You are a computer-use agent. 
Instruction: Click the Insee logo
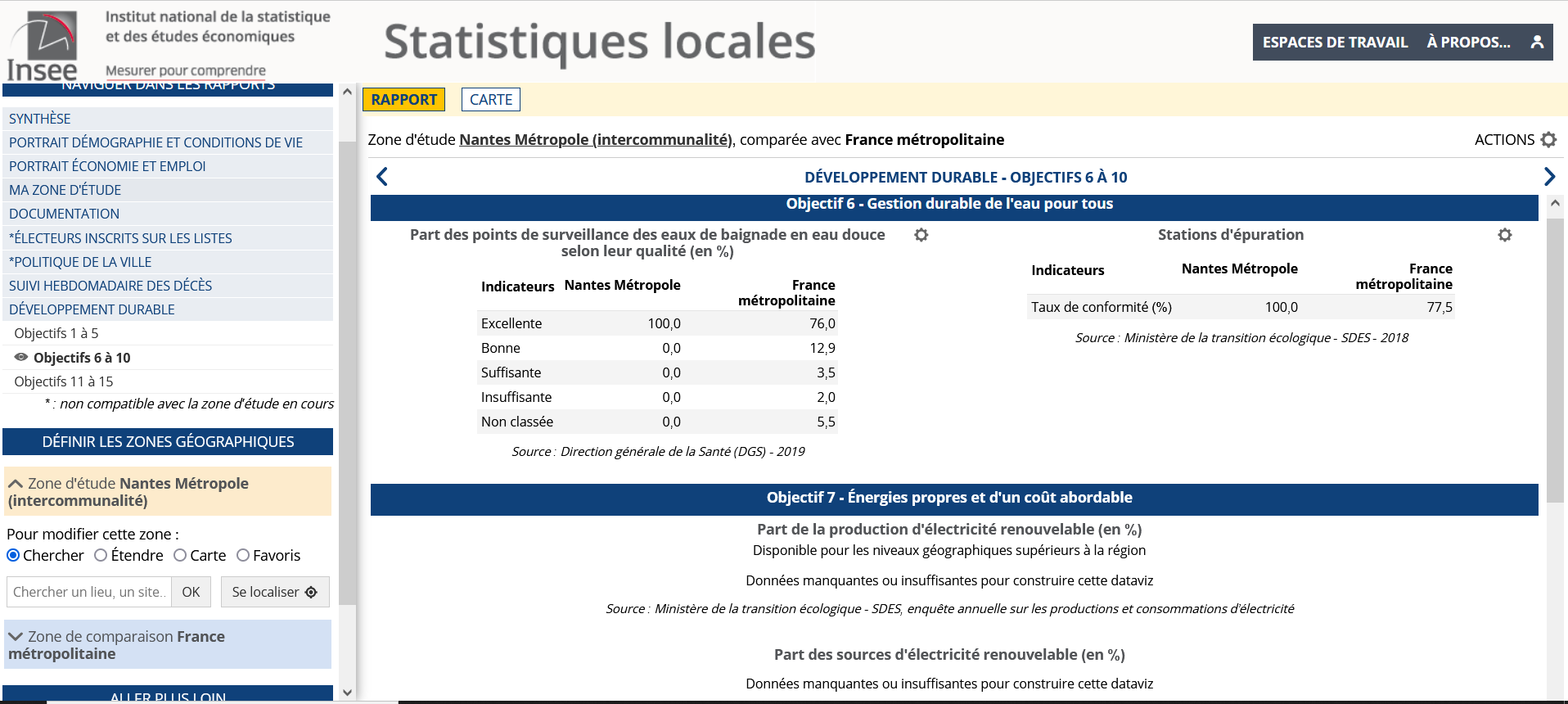coord(43,45)
